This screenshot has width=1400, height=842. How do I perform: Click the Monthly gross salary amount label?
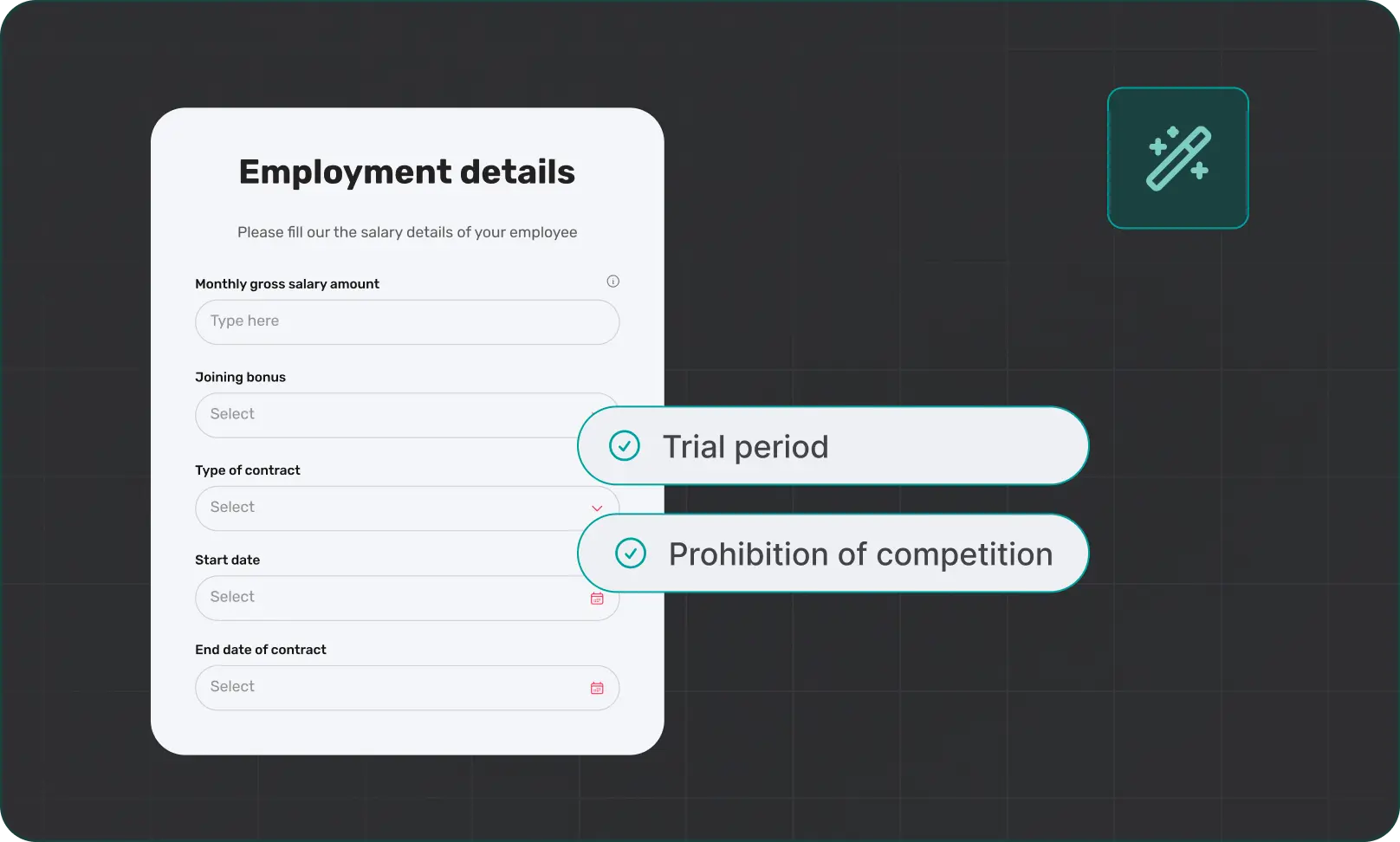pyautogui.click(x=287, y=284)
